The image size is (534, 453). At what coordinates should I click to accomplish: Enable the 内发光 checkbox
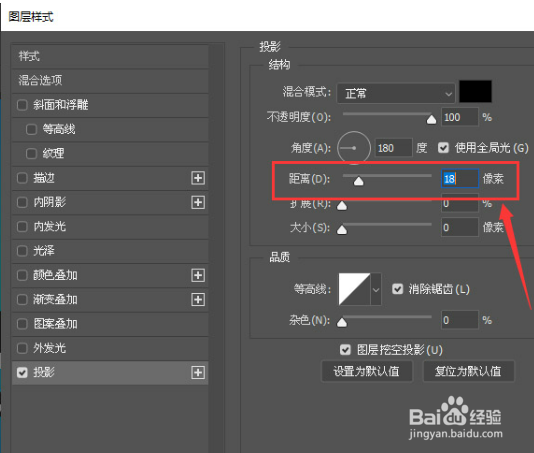22,226
